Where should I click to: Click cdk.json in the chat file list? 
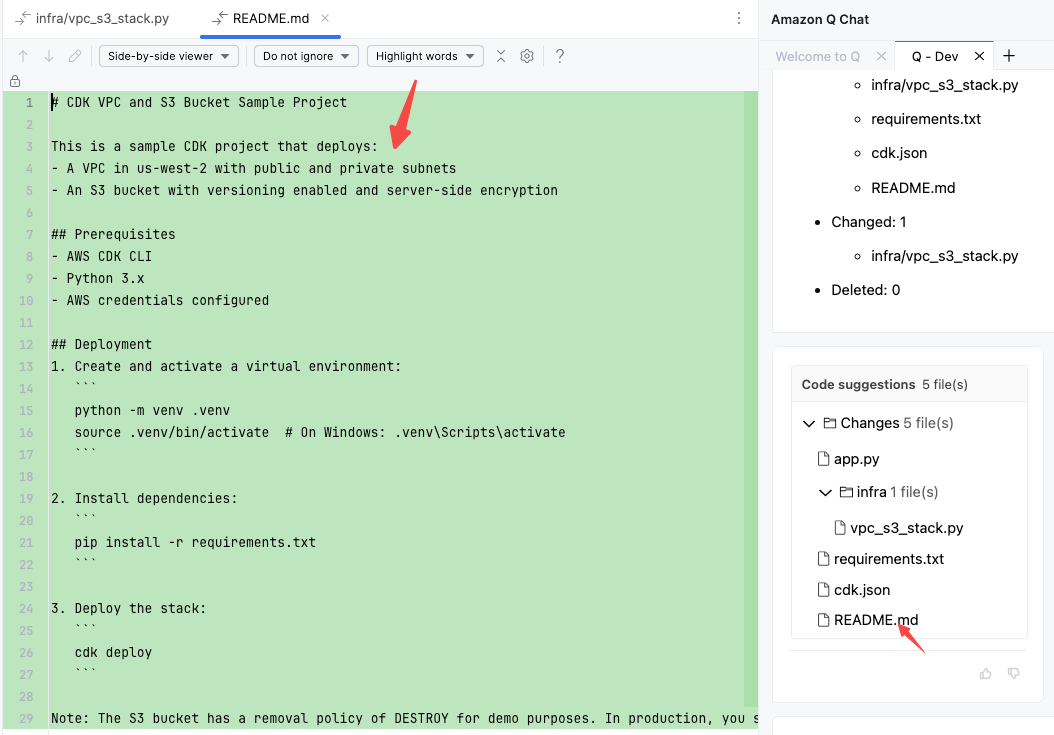pyautogui.click(x=899, y=153)
